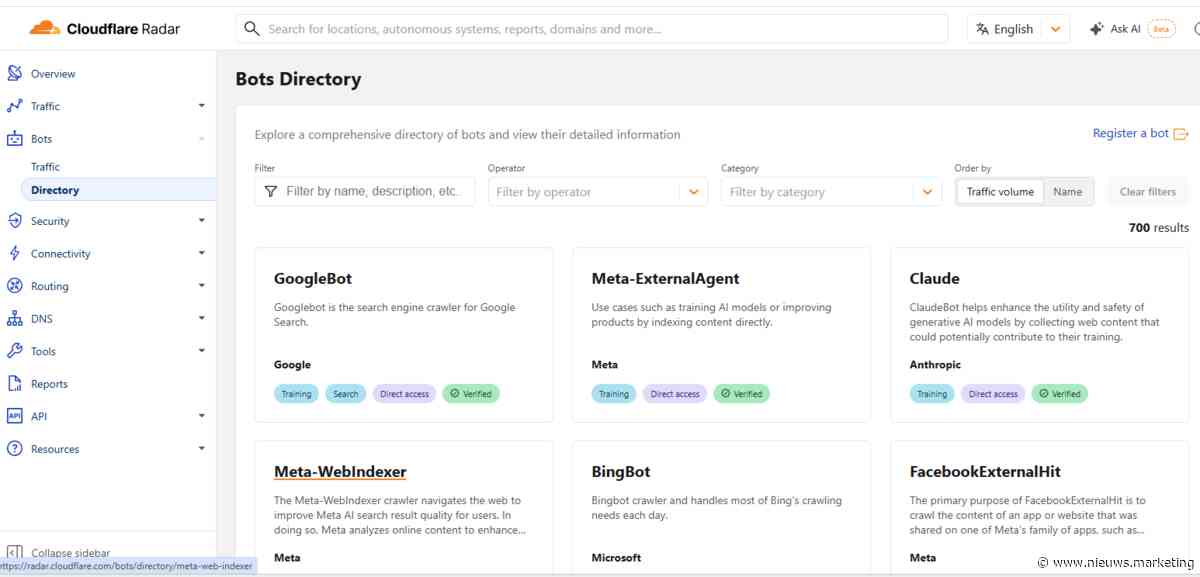Viewport: 1200px width, 577px height.
Task: Click the filter funnel icon
Action: (x=270, y=191)
